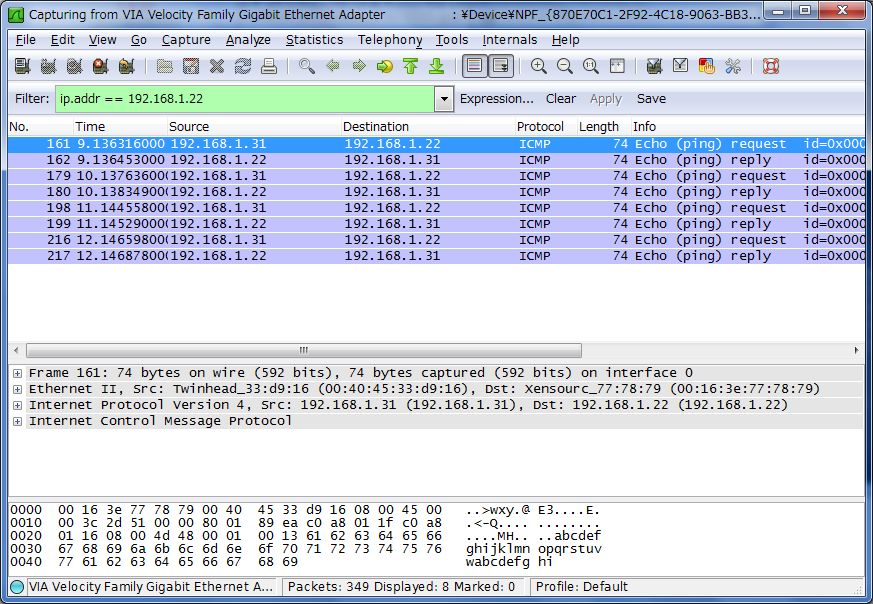Screen dimensions: 873x604
Task: Stop the running live capture
Action: coord(101,66)
